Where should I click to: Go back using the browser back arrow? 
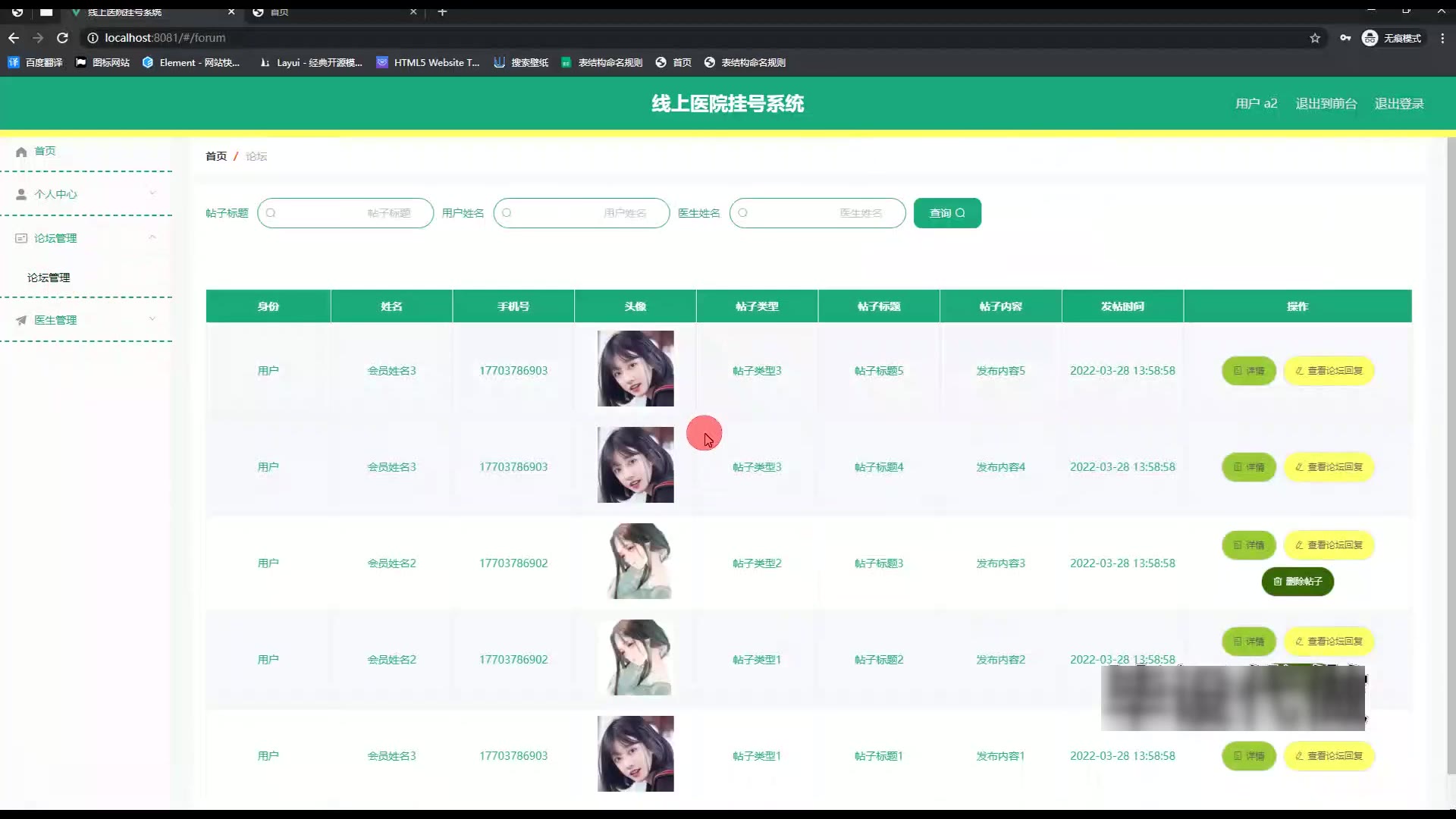[x=14, y=38]
